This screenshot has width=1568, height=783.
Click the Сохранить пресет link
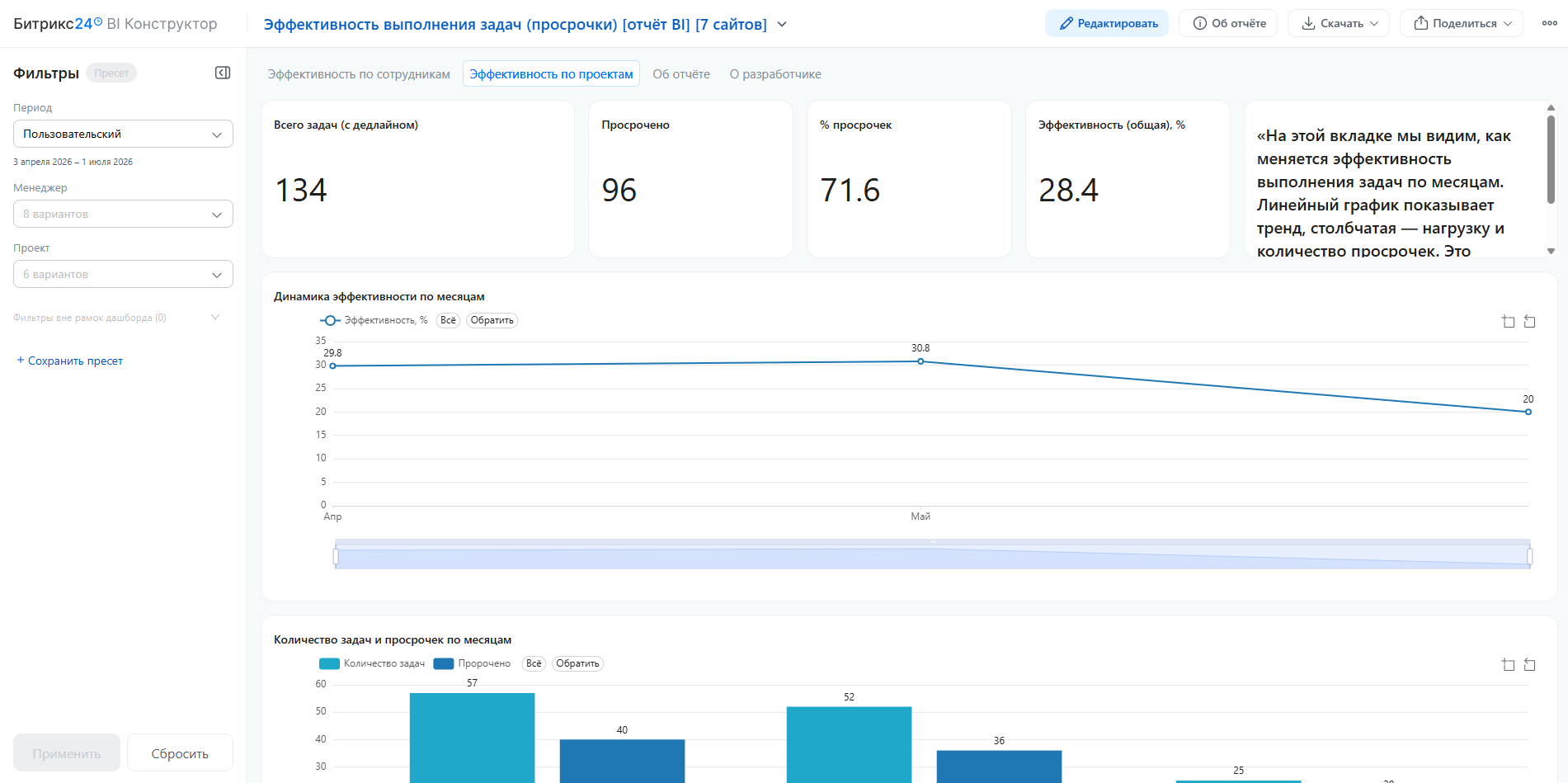pos(70,361)
